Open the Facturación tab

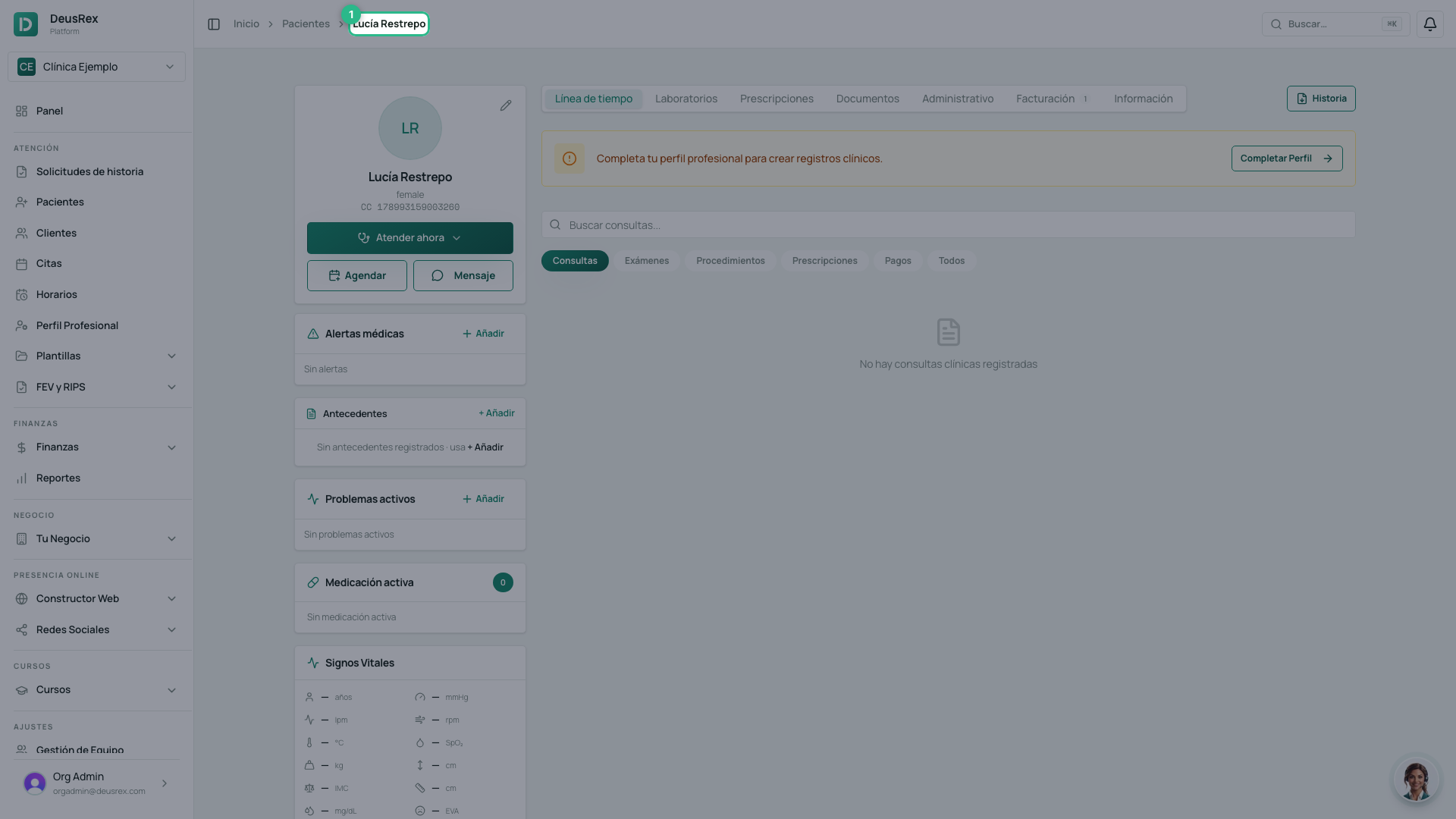coord(1053,99)
